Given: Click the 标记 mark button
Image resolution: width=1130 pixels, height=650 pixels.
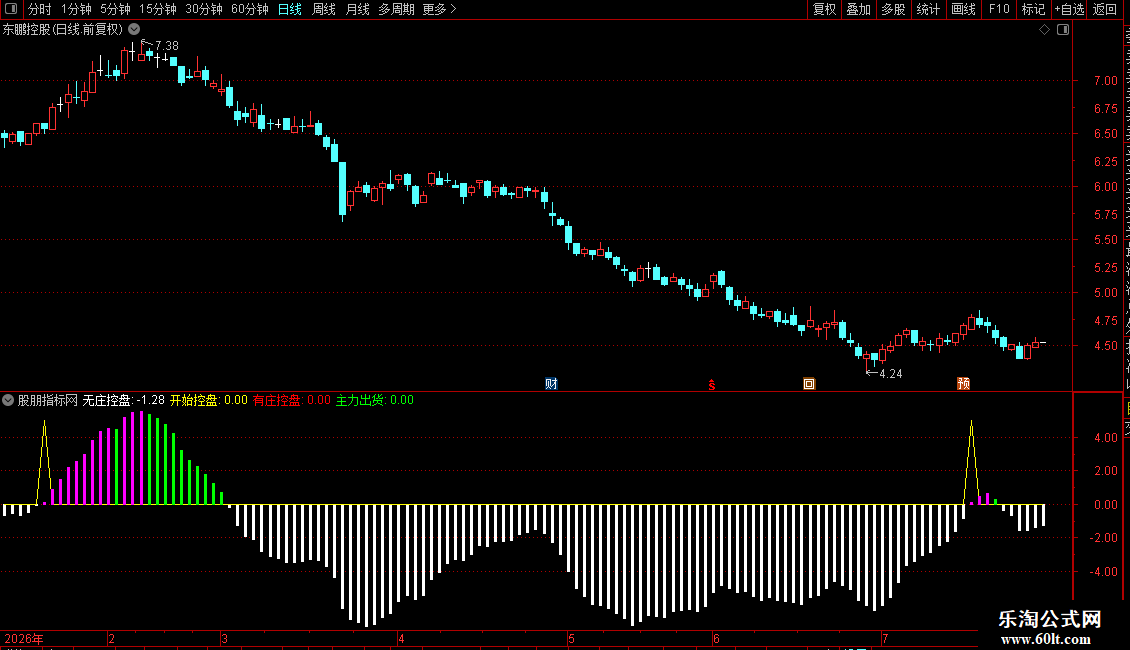Looking at the screenshot, I should 1033,9.
